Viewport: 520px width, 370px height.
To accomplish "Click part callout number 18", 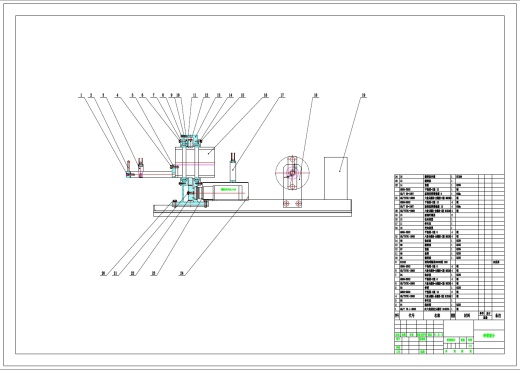I will [x=315, y=95].
